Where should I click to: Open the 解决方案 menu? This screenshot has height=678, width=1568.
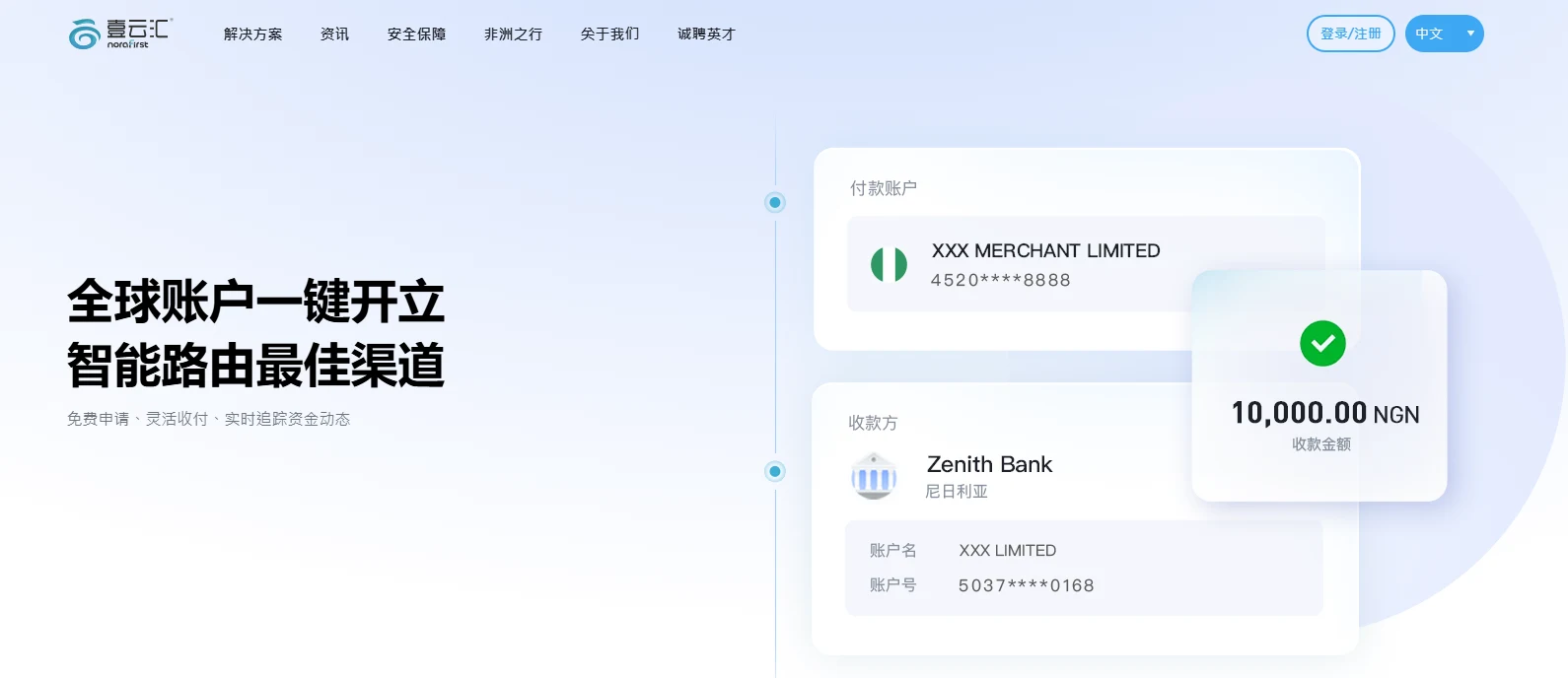[253, 34]
